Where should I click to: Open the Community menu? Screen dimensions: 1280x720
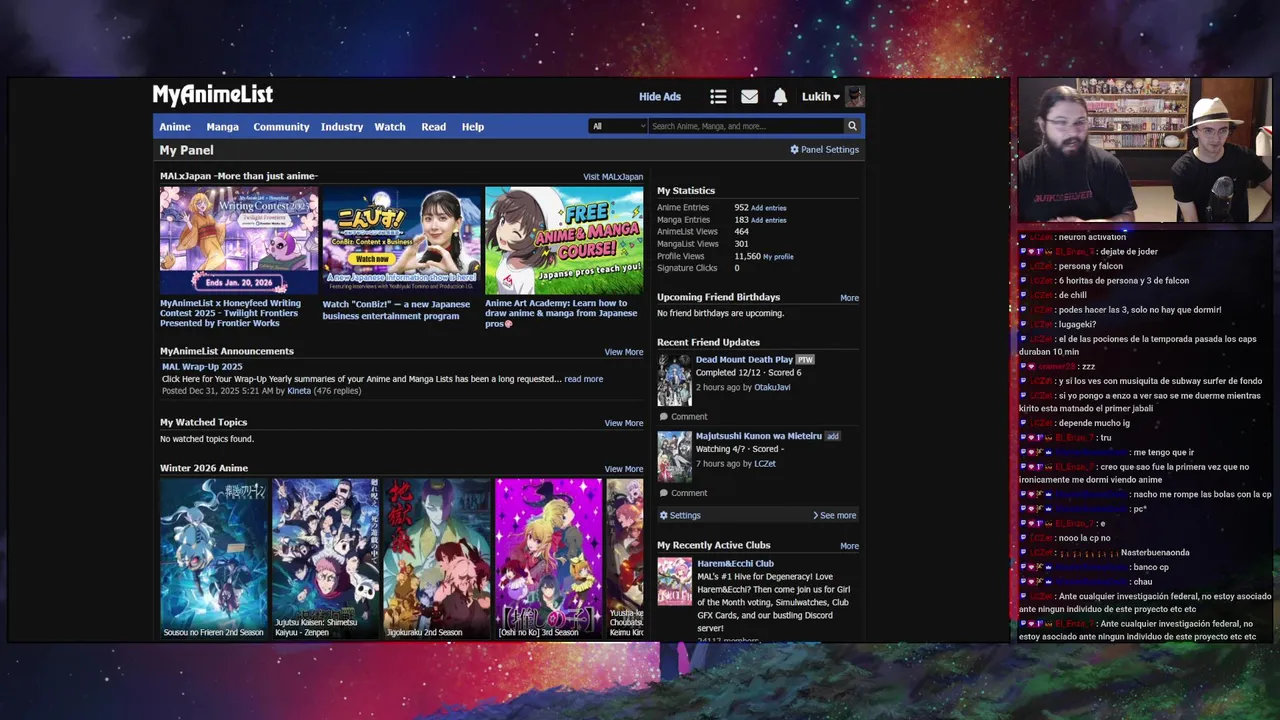tap(281, 127)
